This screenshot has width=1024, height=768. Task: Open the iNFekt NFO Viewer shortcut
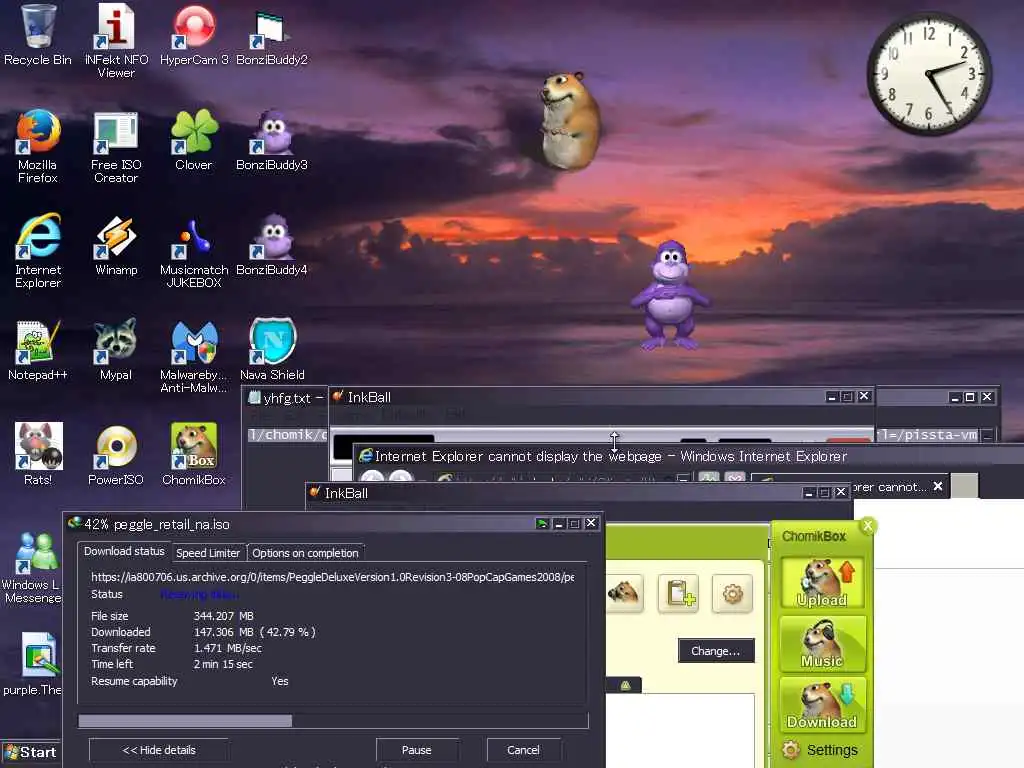(116, 40)
